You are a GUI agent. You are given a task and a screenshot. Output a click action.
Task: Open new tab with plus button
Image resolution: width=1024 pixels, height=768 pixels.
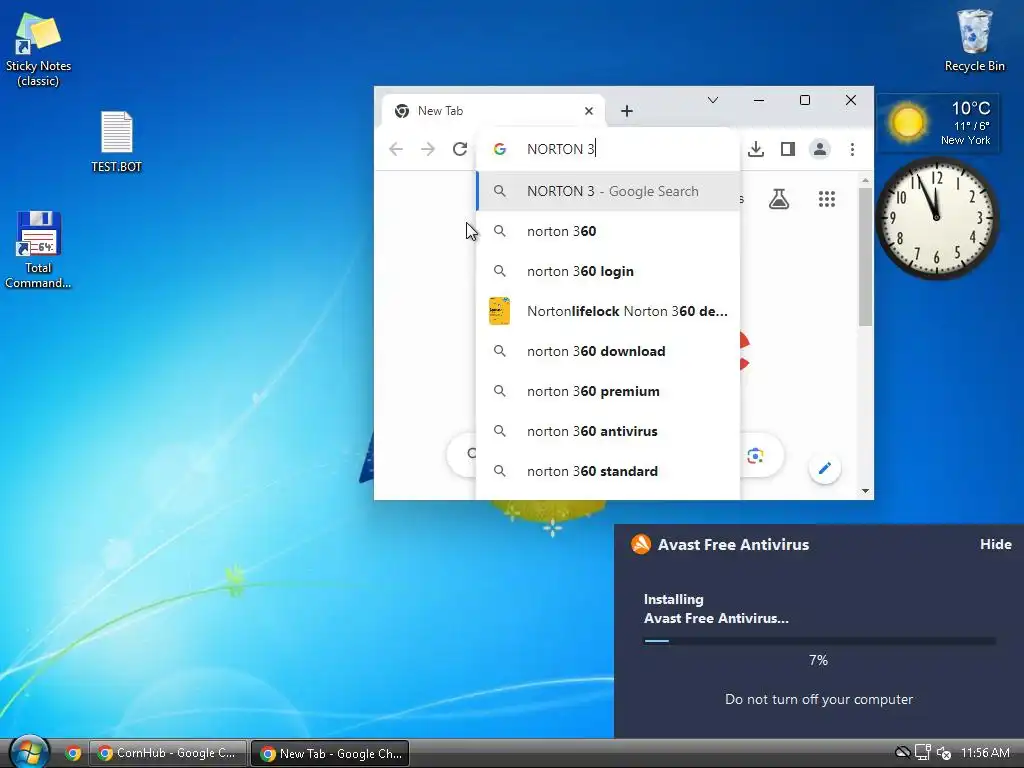click(x=627, y=111)
